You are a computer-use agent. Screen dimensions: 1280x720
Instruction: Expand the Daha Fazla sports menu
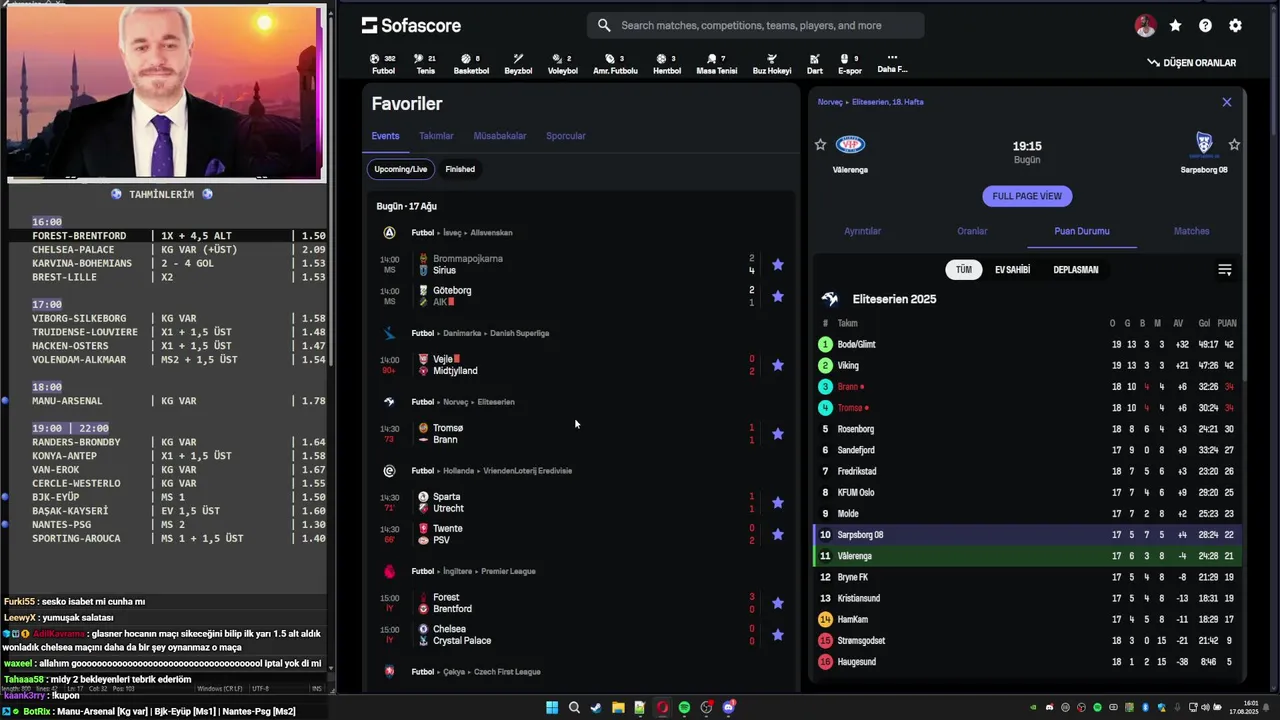[892, 64]
